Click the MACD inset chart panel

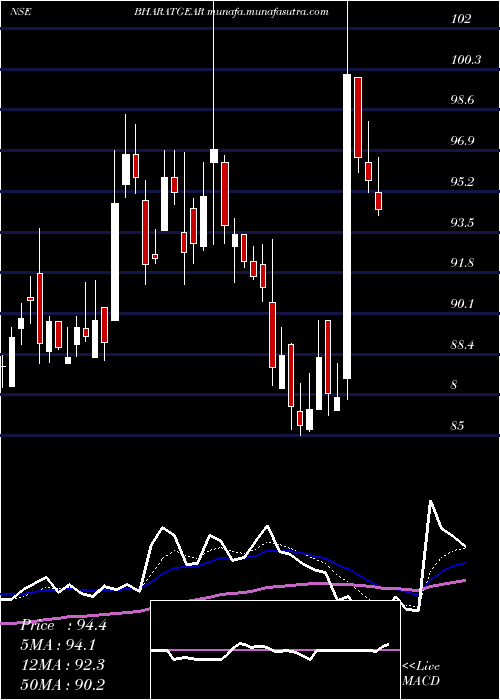[x=275, y=650]
